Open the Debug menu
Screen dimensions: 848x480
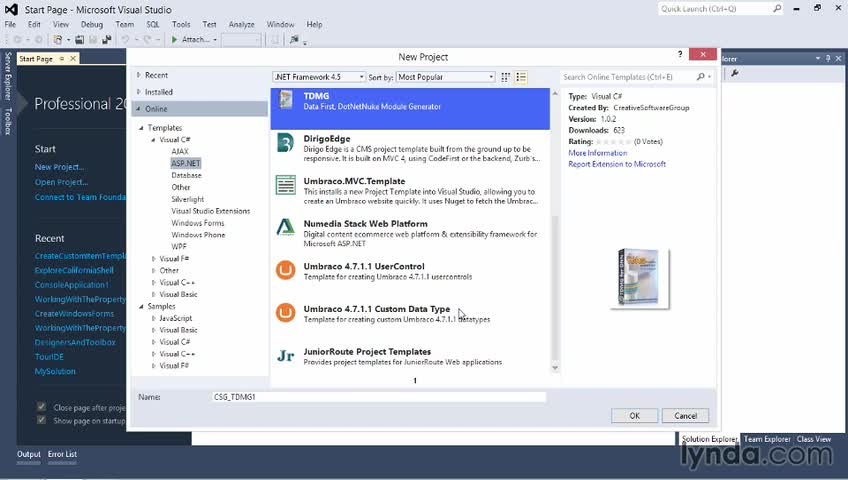point(91,24)
